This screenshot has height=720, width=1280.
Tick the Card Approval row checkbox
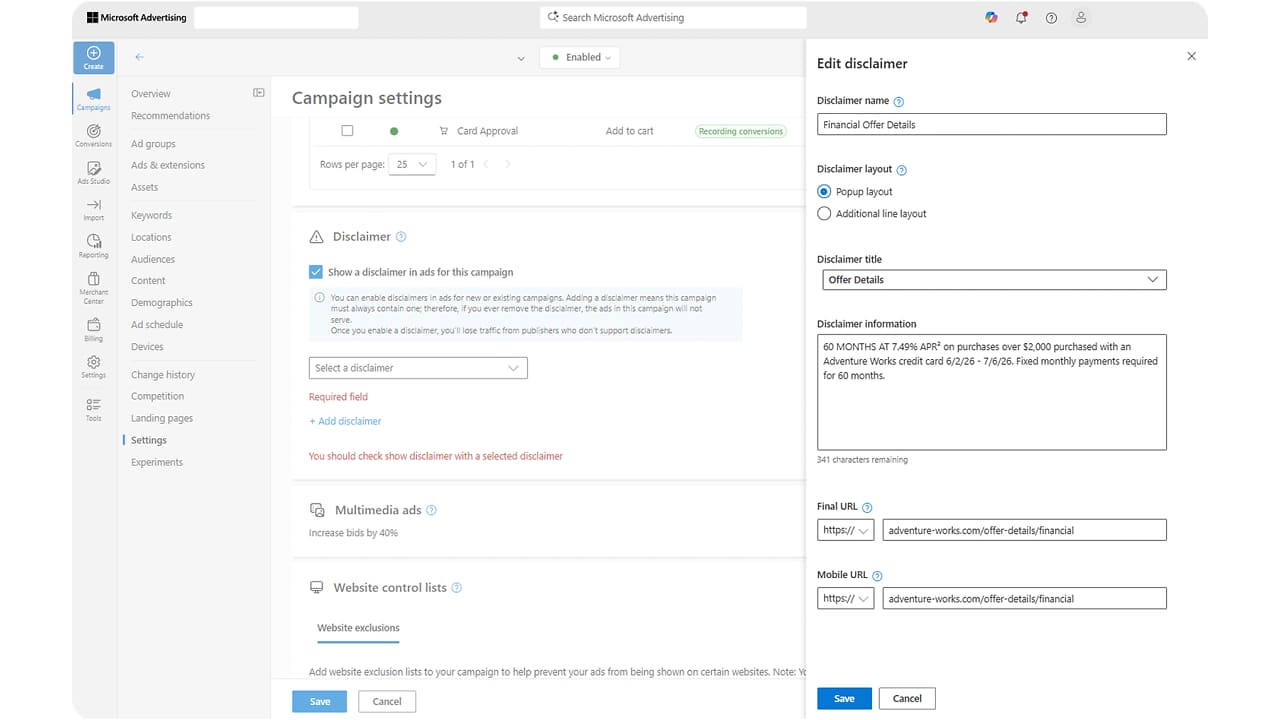coord(347,131)
